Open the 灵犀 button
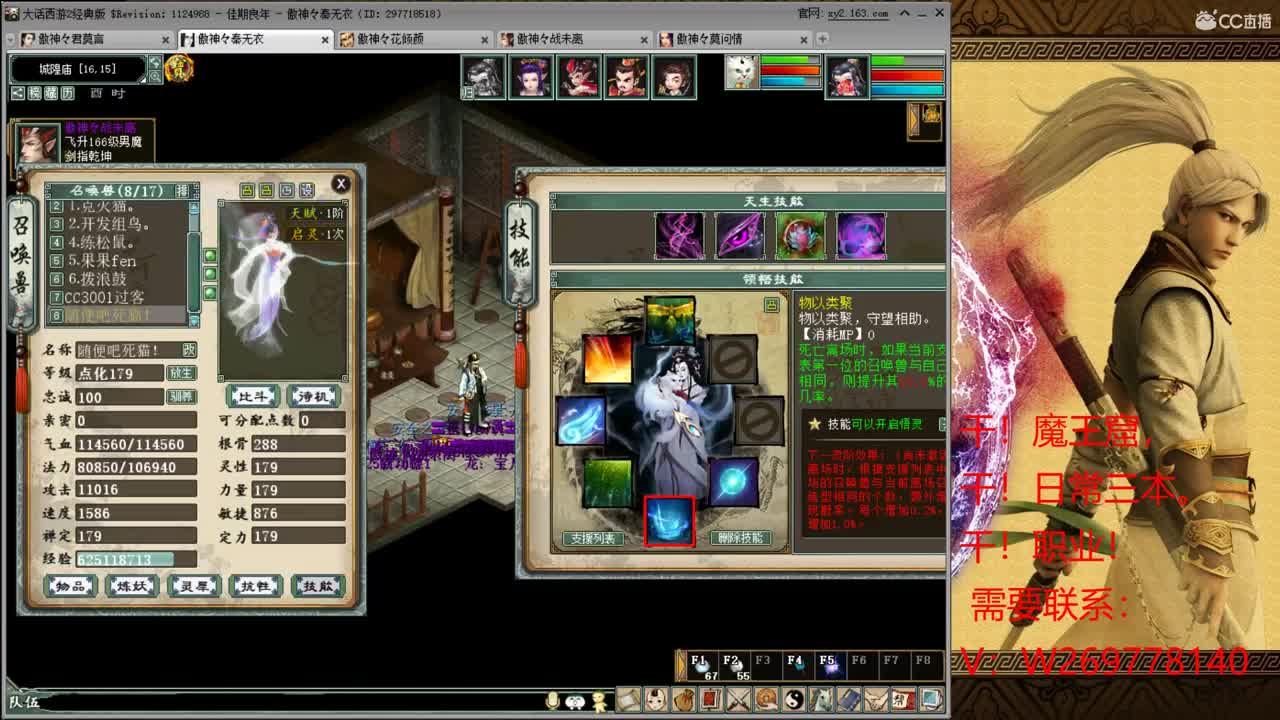This screenshot has height=720, width=1280. (194, 586)
